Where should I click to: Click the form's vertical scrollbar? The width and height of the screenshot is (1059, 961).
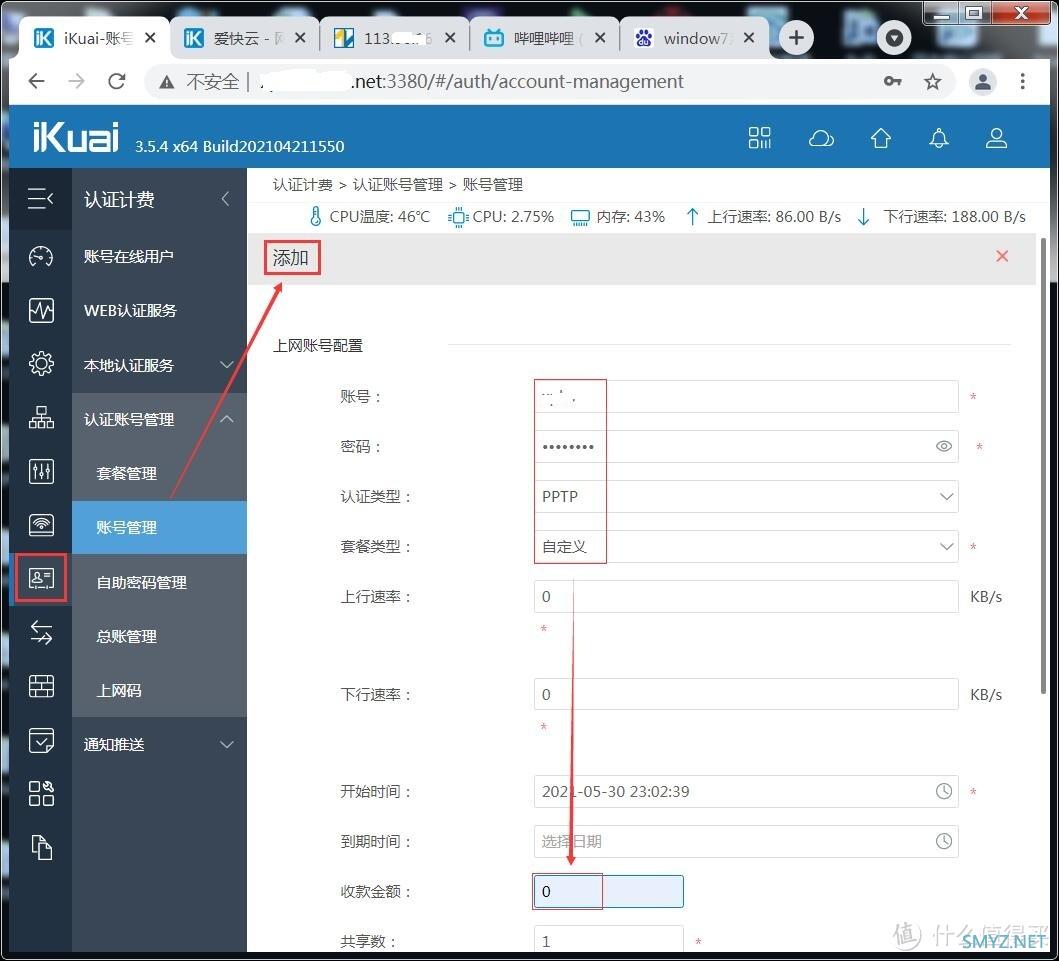(1043, 466)
